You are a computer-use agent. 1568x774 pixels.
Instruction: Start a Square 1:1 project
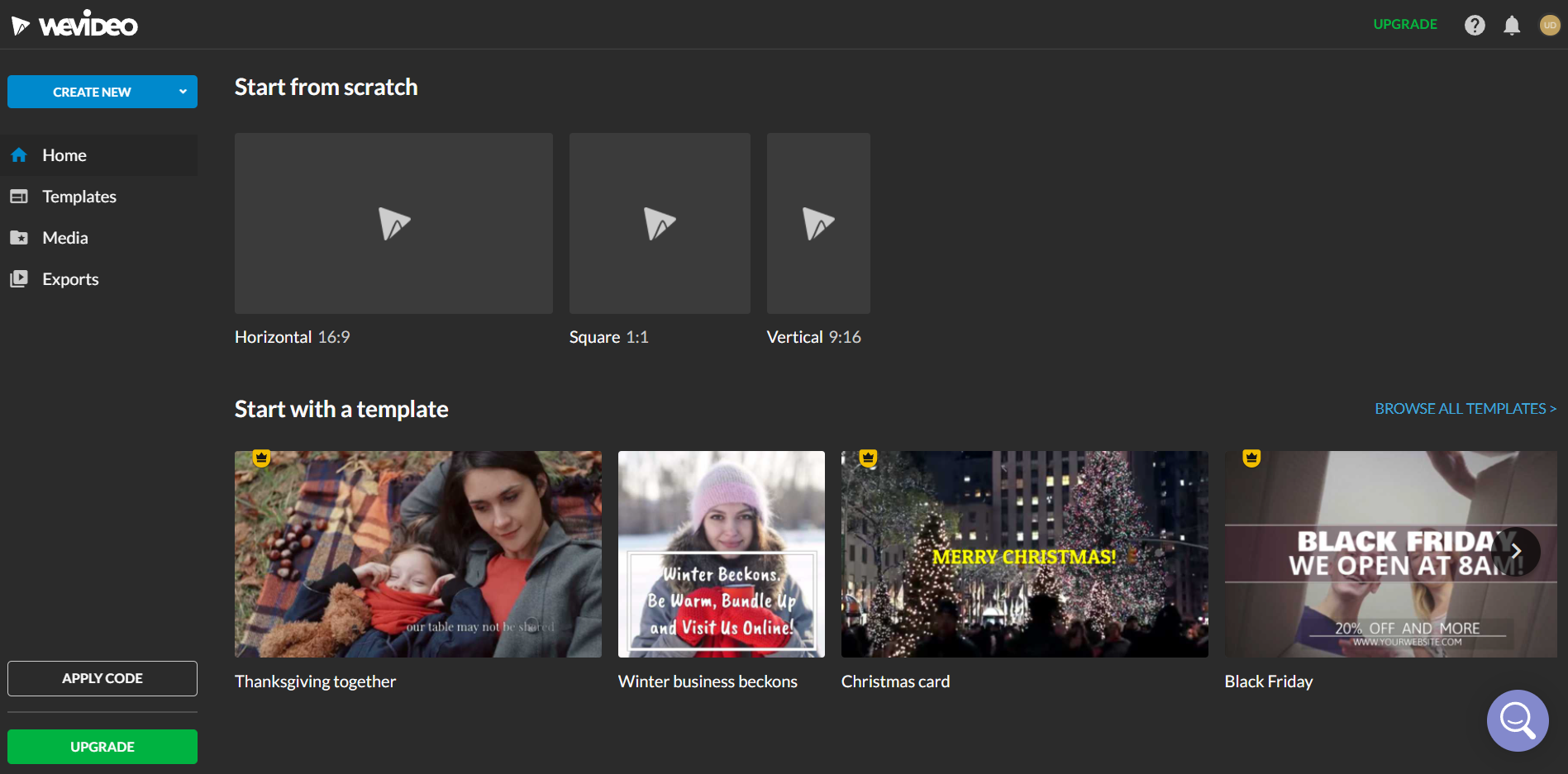coord(660,224)
